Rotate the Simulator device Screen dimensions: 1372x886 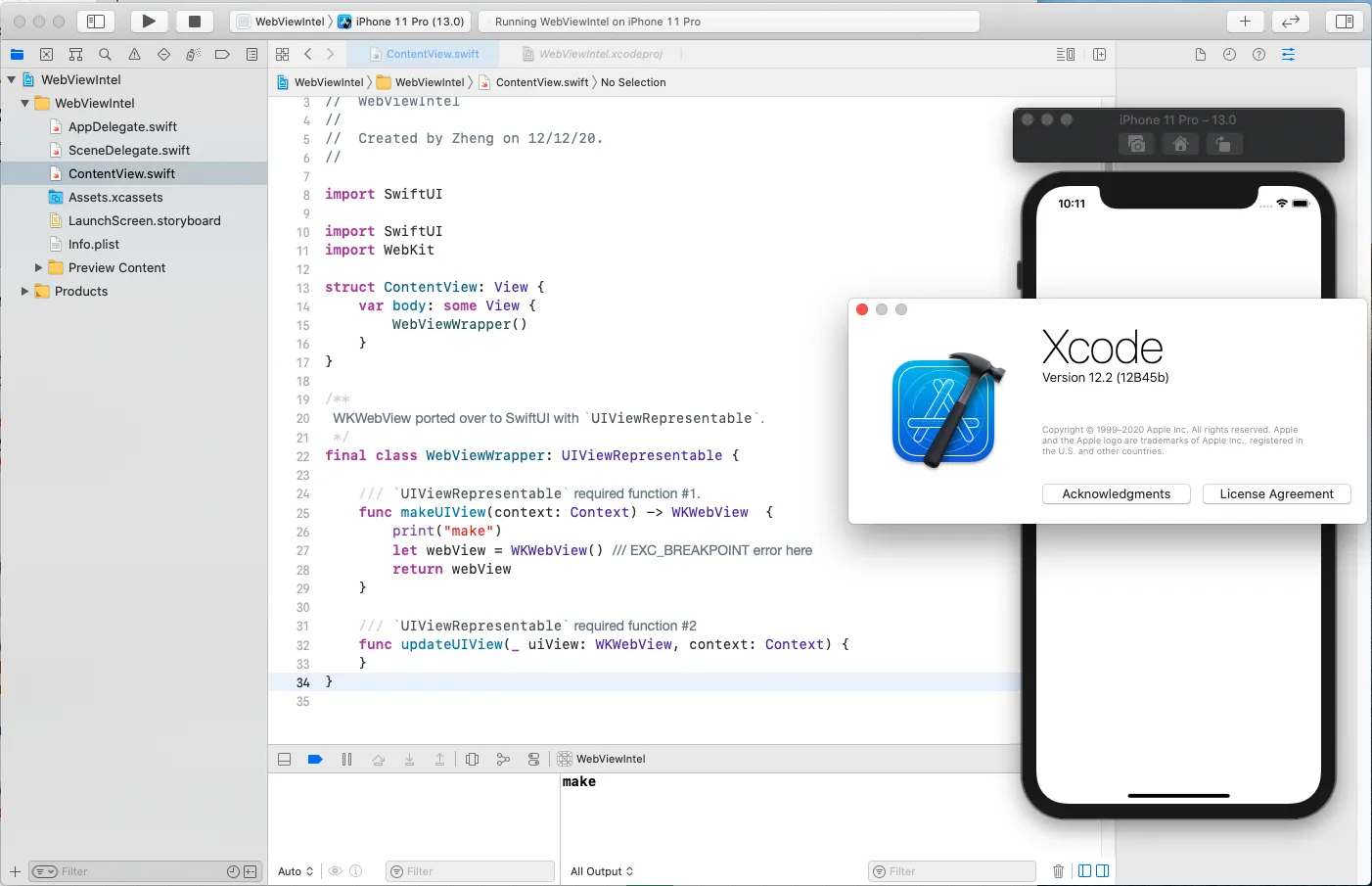point(1222,144)
